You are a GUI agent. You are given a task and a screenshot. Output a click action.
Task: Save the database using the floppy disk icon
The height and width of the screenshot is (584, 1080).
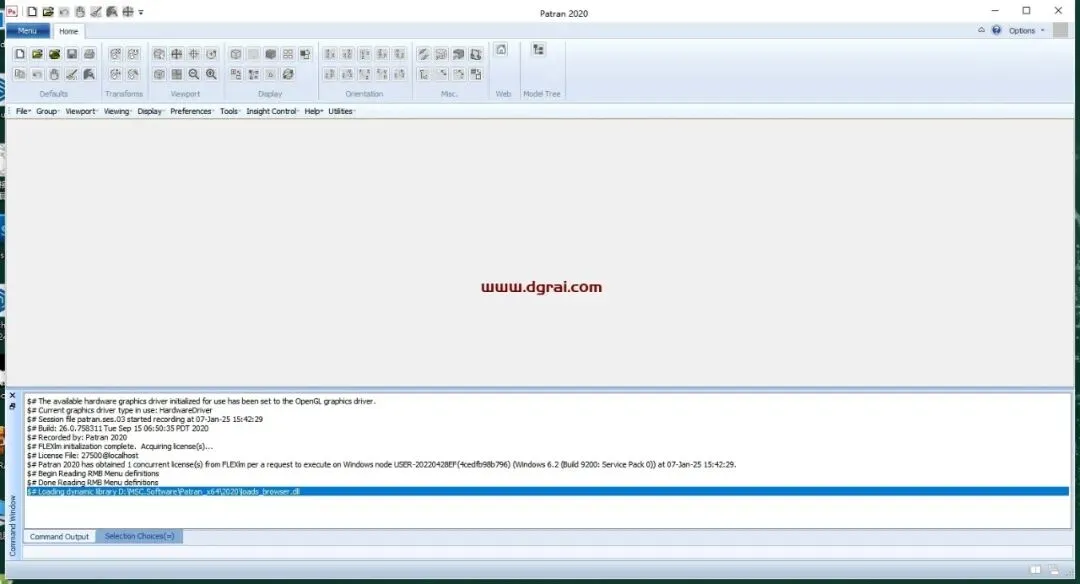72,54
